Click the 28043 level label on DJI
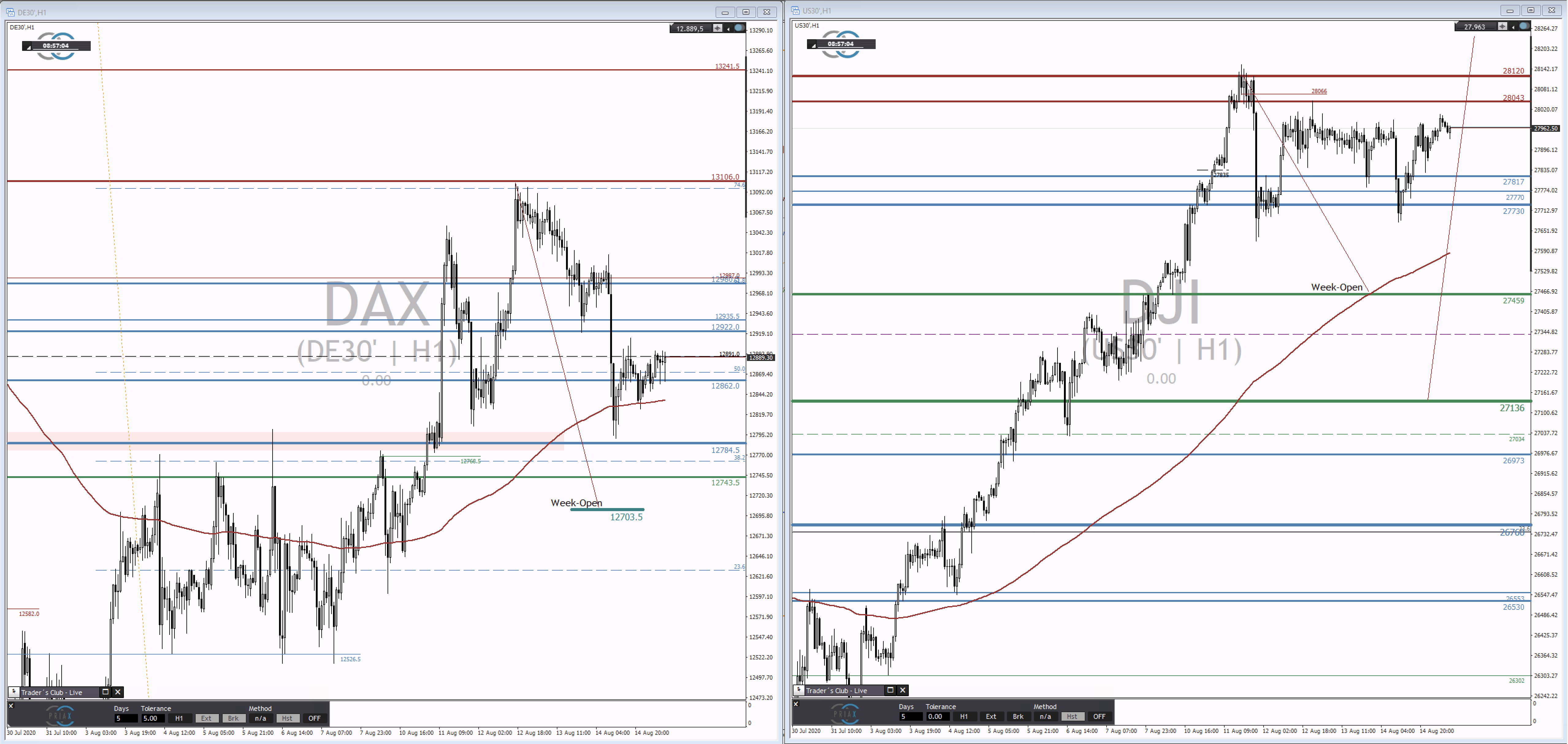This screenshot has height=744, width=1568. tap(1514, 98)
